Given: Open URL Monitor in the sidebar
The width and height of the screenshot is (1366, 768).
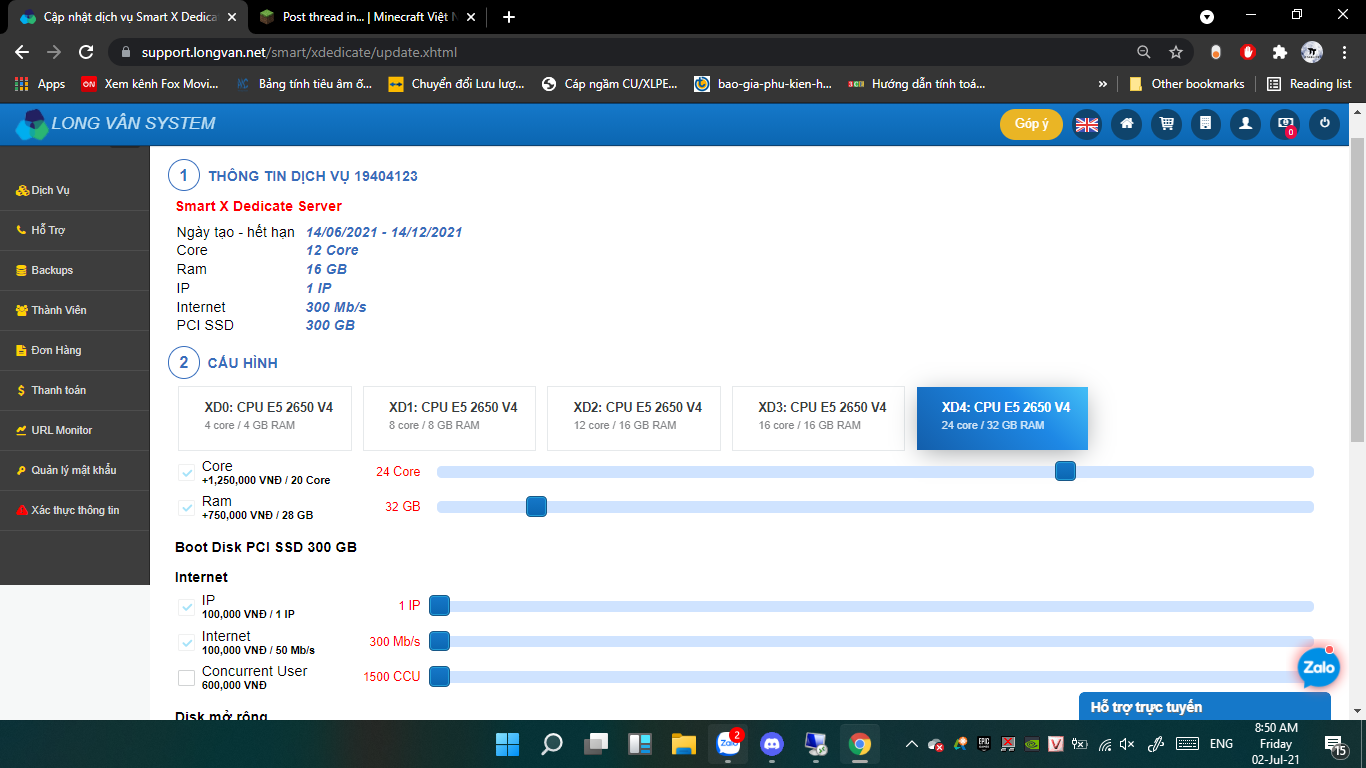Looking at the screenshot, I should click(74, 430).
